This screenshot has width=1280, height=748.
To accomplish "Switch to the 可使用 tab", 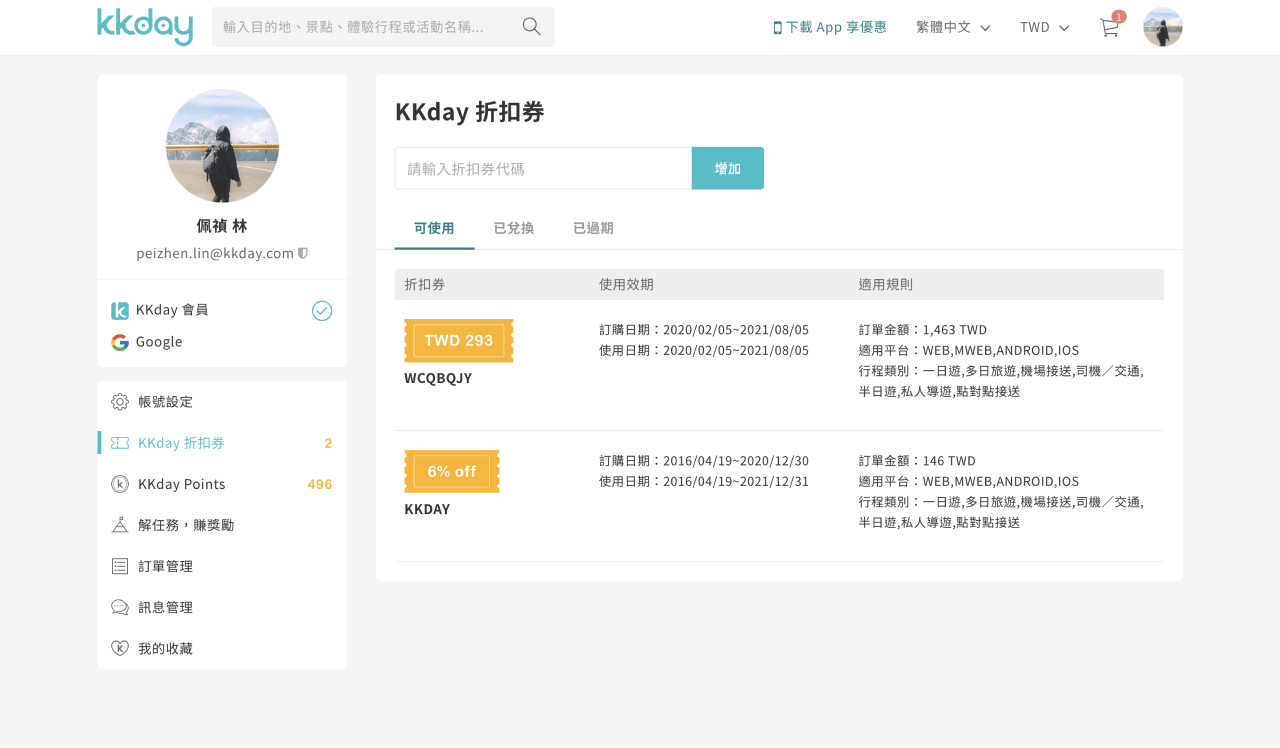I will 434,228.
